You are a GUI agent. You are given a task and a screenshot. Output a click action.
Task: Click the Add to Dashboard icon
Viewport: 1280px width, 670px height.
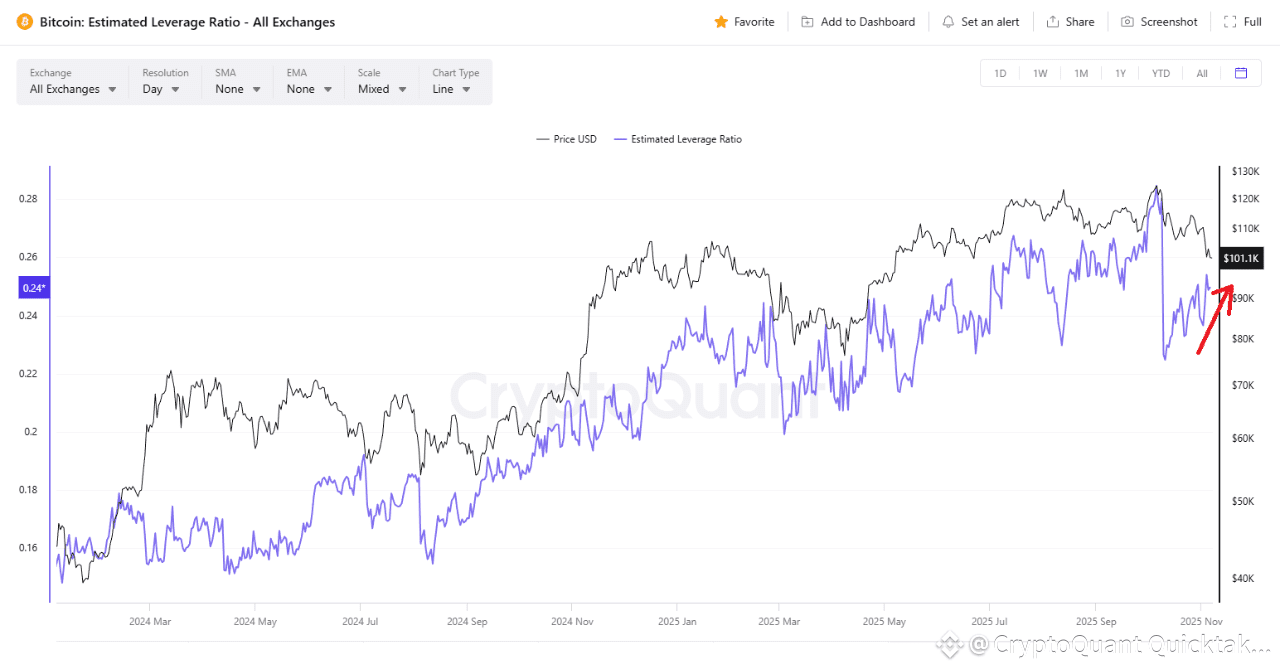point(808,22)
